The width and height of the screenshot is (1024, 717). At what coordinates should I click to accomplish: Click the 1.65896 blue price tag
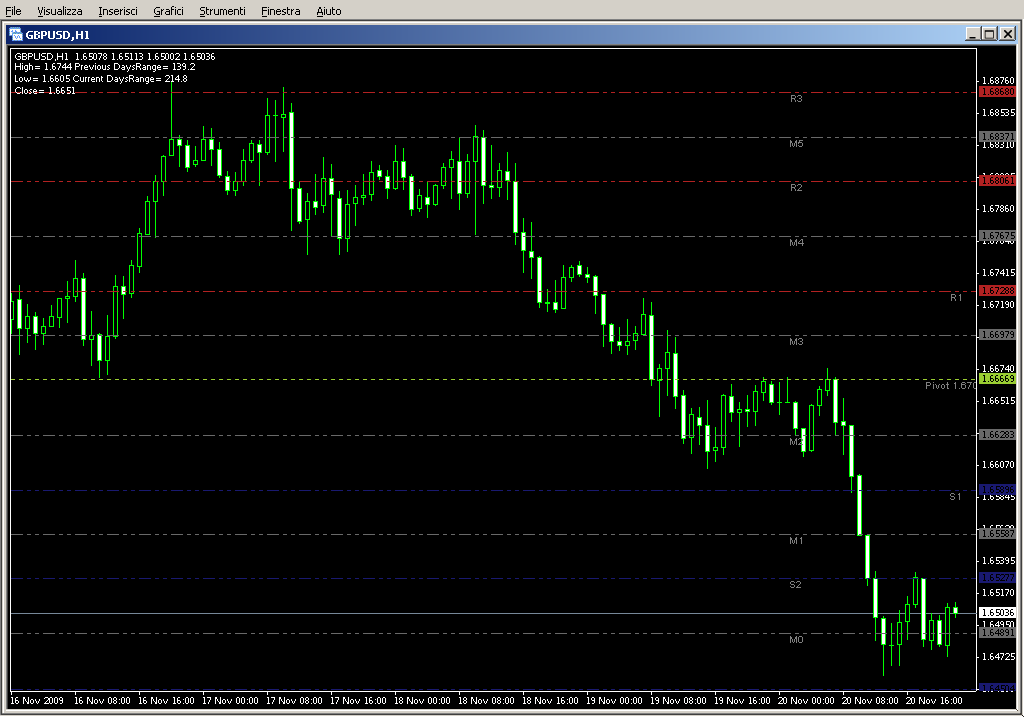[x=997, y=489]
